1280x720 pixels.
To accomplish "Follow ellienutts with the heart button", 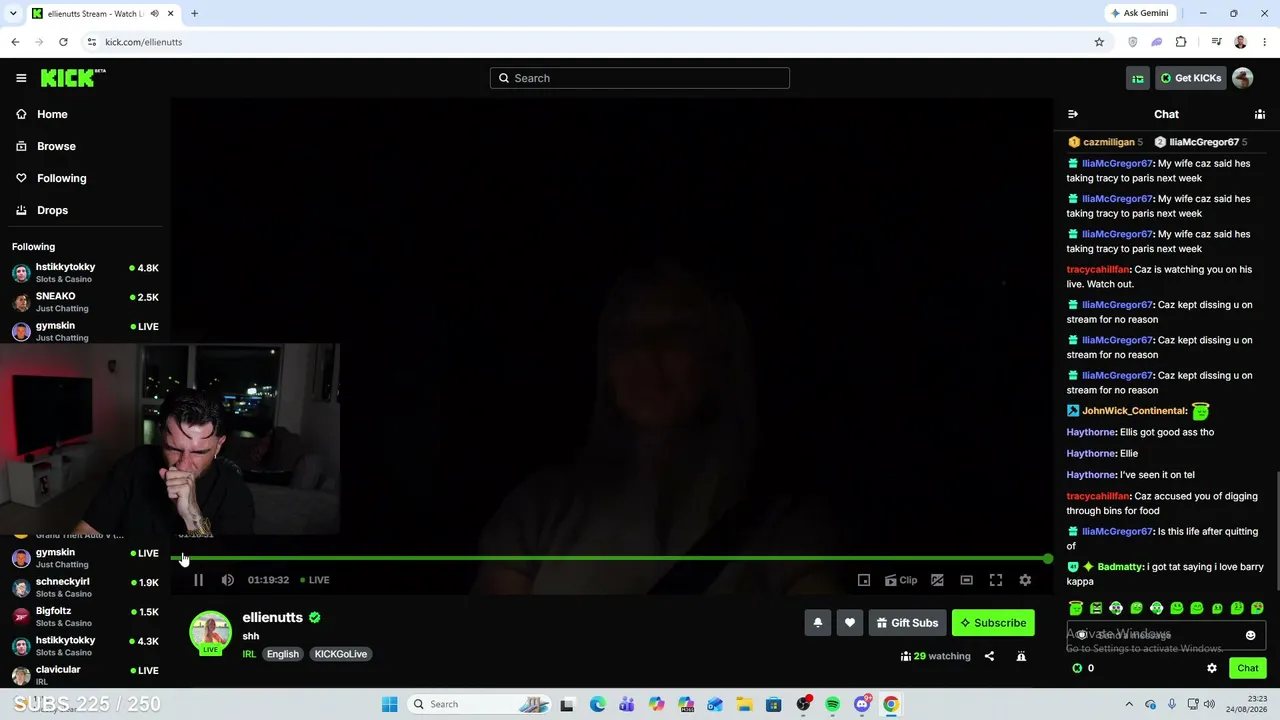I will (850, 623).
